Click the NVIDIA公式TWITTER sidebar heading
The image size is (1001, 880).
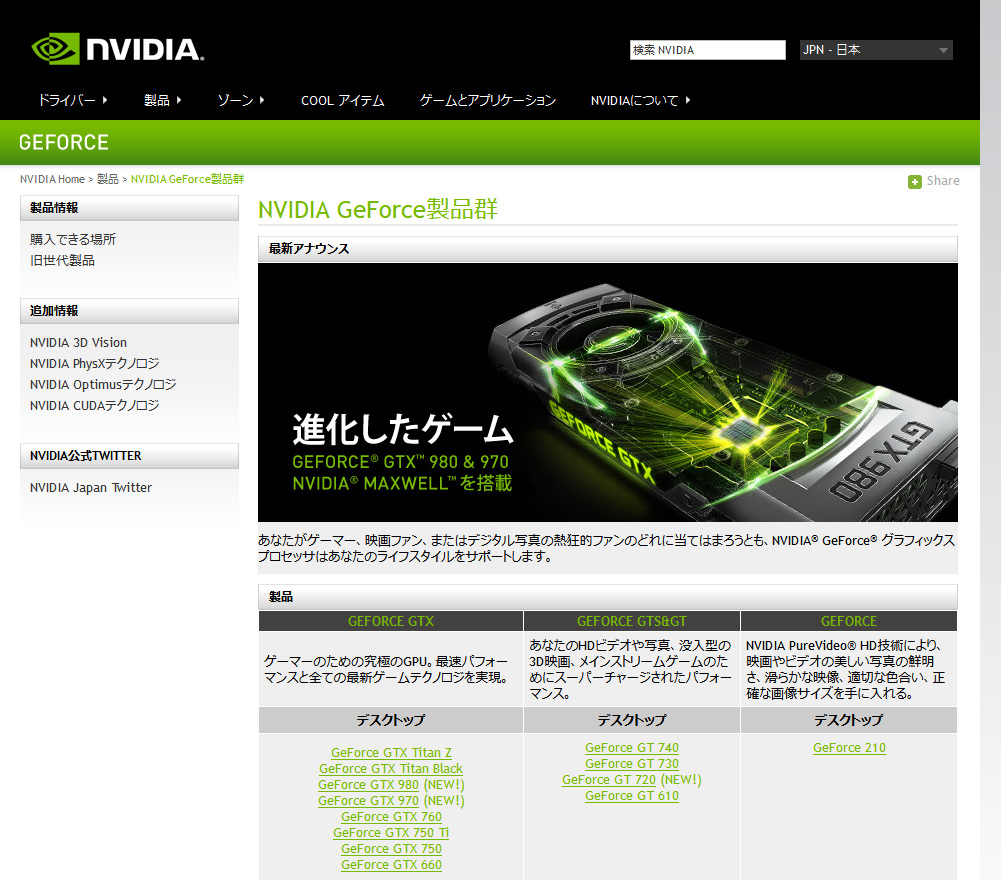coord(130,456)
